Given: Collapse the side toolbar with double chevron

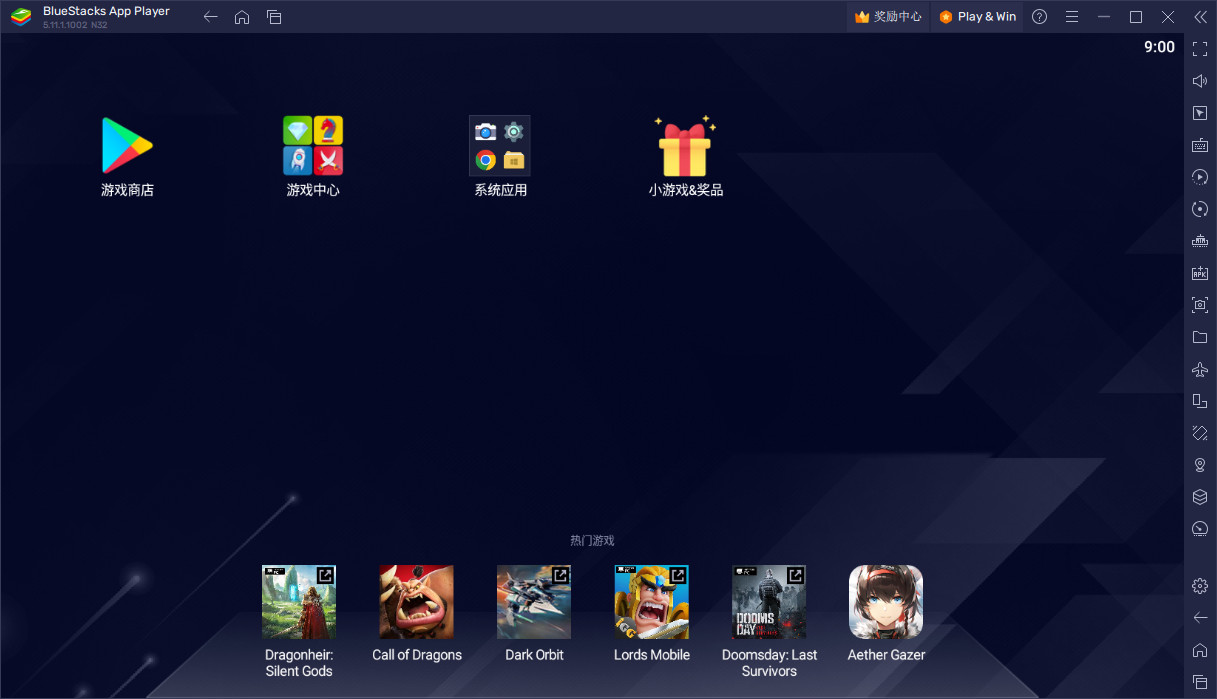Looking at the screenshot, I should (x=1200, y=17).
